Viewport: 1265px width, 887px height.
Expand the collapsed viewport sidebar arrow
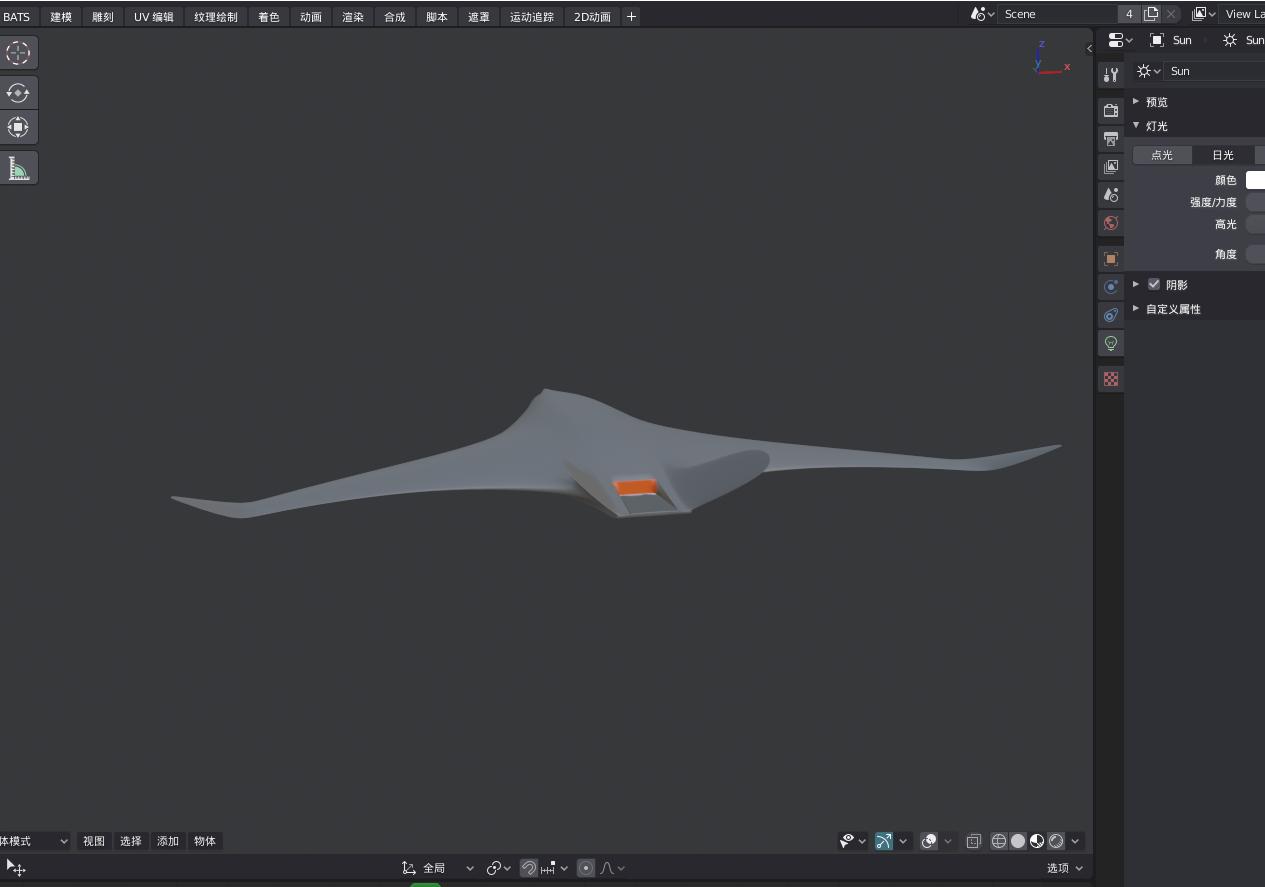1089,48
